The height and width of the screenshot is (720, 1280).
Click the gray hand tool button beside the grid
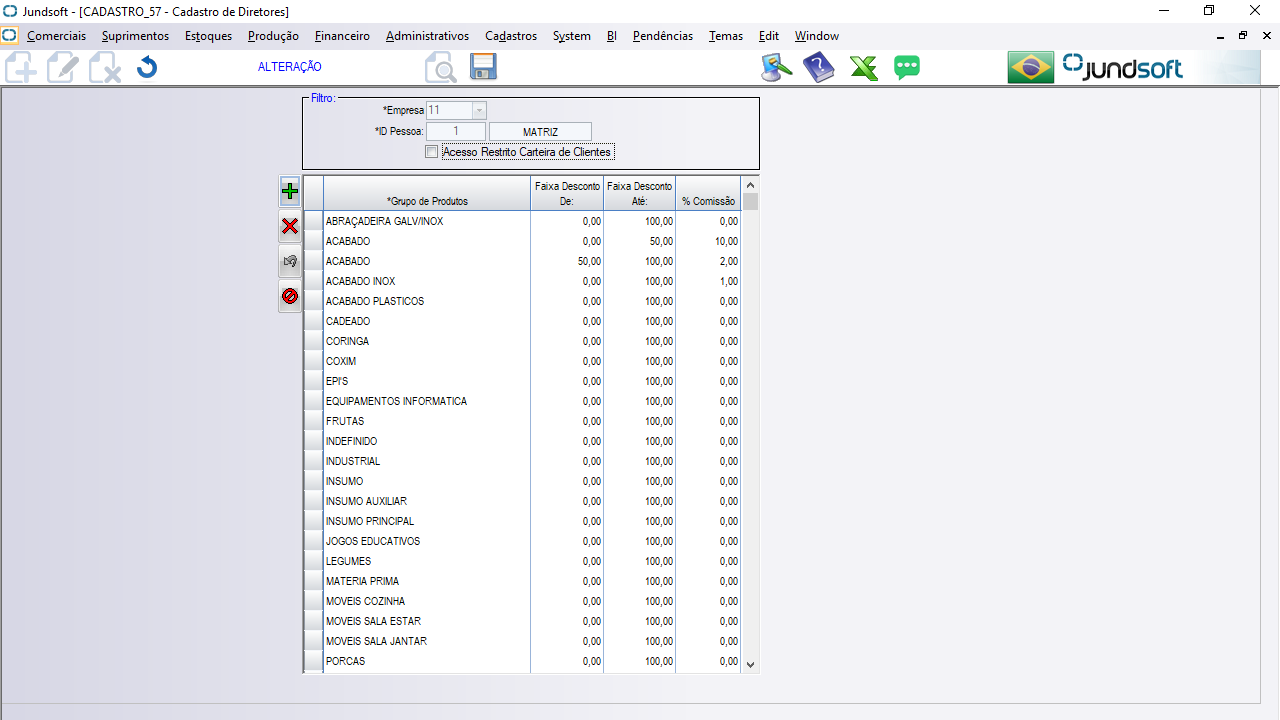tap(290, 262)
